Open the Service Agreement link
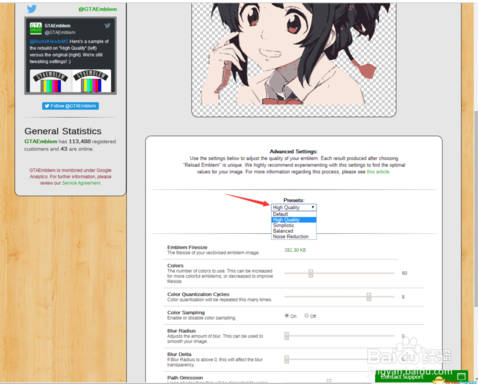This screenshot has height=384, width=478. point(81,183)
